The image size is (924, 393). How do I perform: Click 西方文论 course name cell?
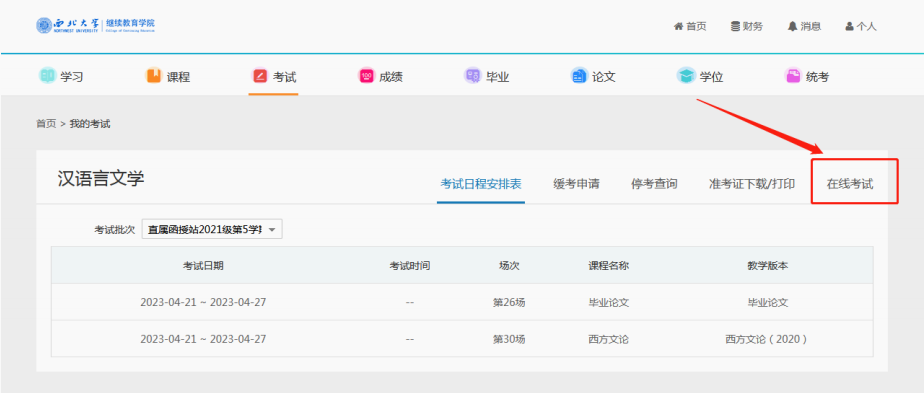(x=609, y=339)
